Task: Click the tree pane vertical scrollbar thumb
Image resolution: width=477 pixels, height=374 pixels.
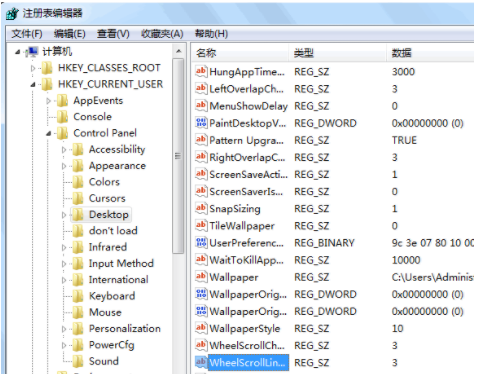Action: pyautogui.click(x=178, y=156)
